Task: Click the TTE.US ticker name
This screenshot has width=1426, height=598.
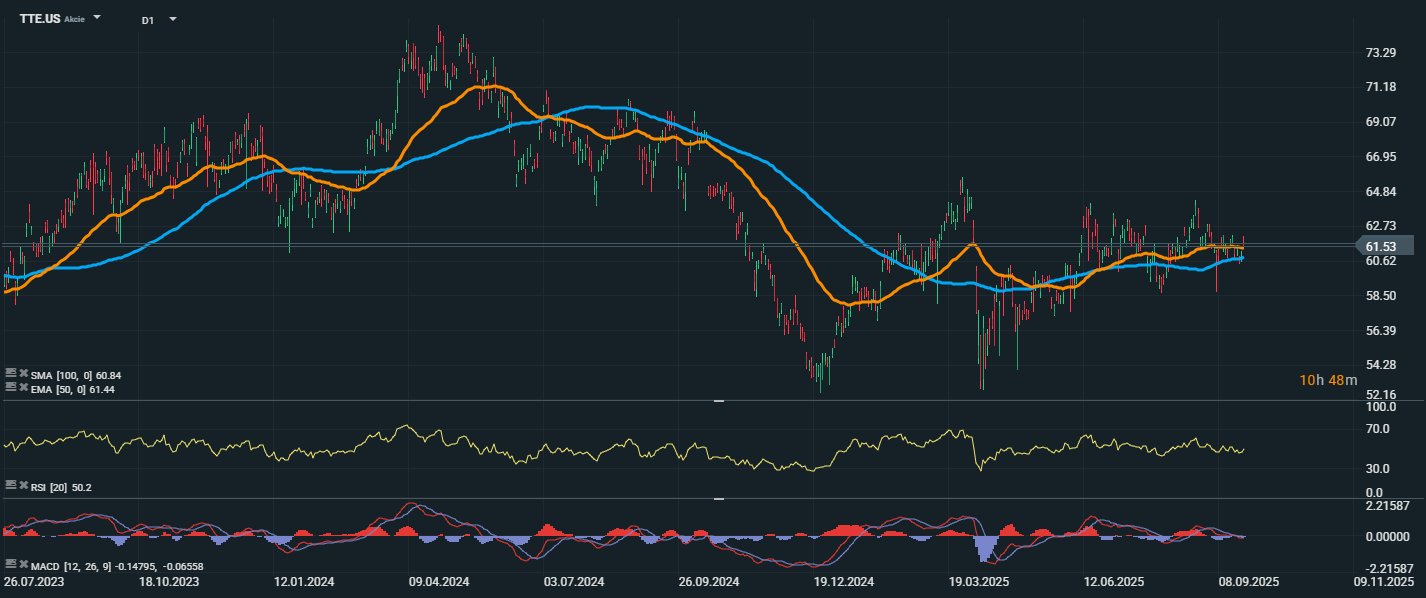Action: (40, 19)
